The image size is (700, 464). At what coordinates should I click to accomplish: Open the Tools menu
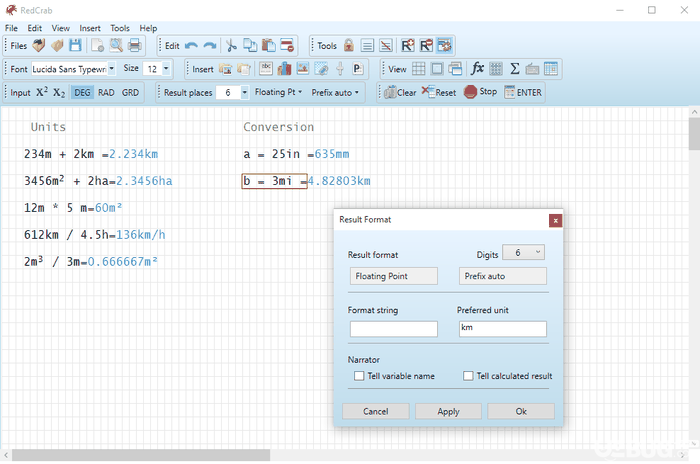pos(120,28)
